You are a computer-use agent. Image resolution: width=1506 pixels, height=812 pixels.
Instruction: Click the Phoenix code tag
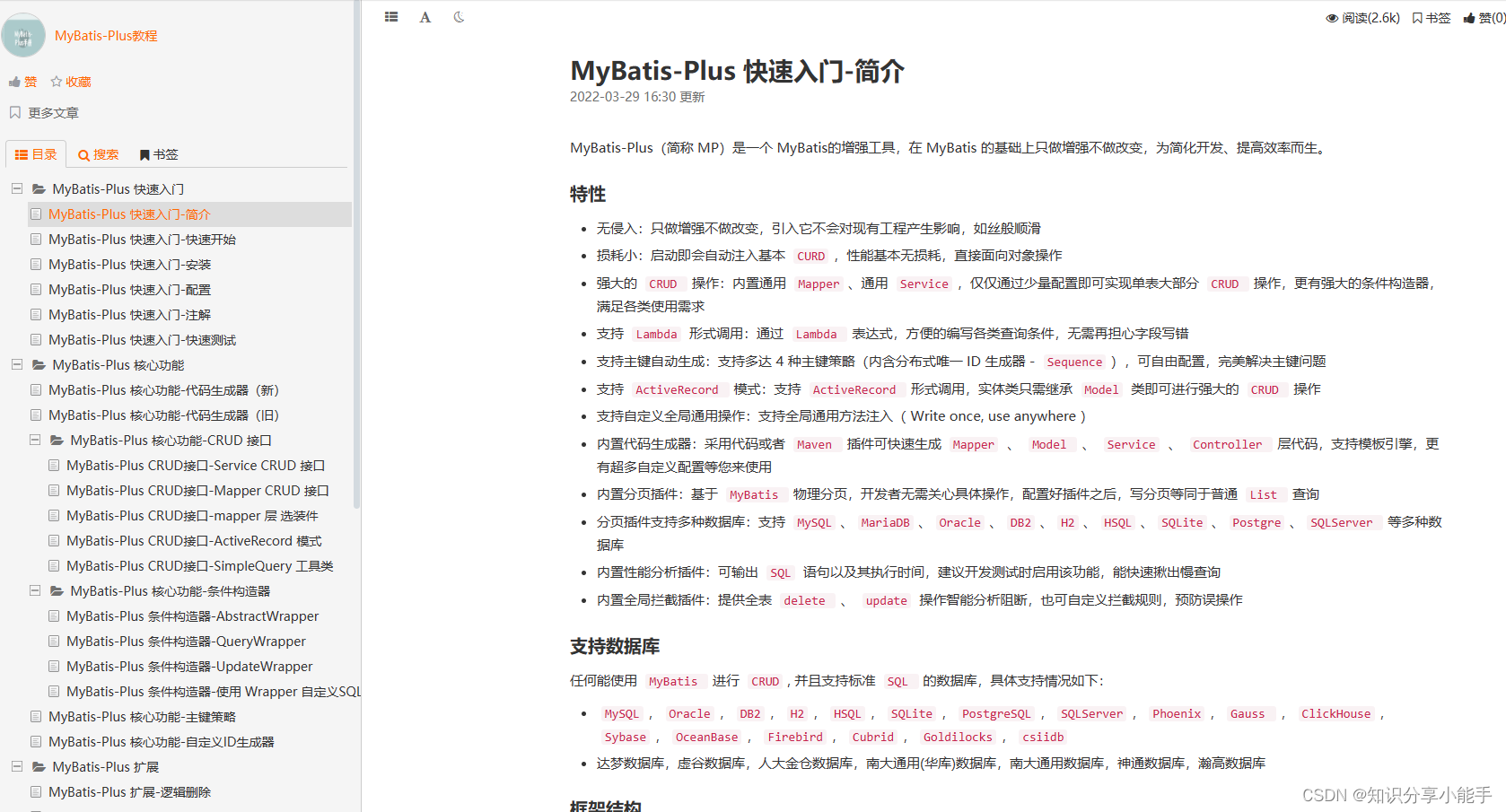point(1177,714)
